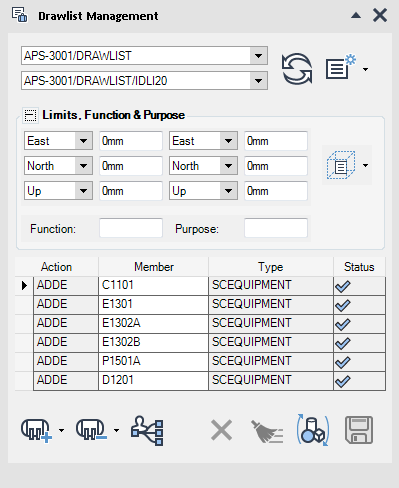The width and height of the screenshot is (399, 488).
Task: Click the status checkmark for E1301
Action: tap(343, 305)
